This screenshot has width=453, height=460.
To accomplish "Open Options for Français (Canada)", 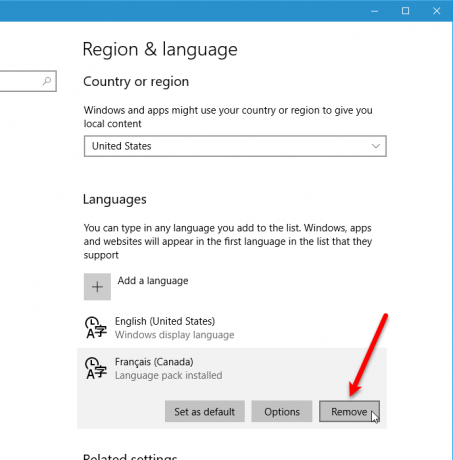I will tap(282, 412).
